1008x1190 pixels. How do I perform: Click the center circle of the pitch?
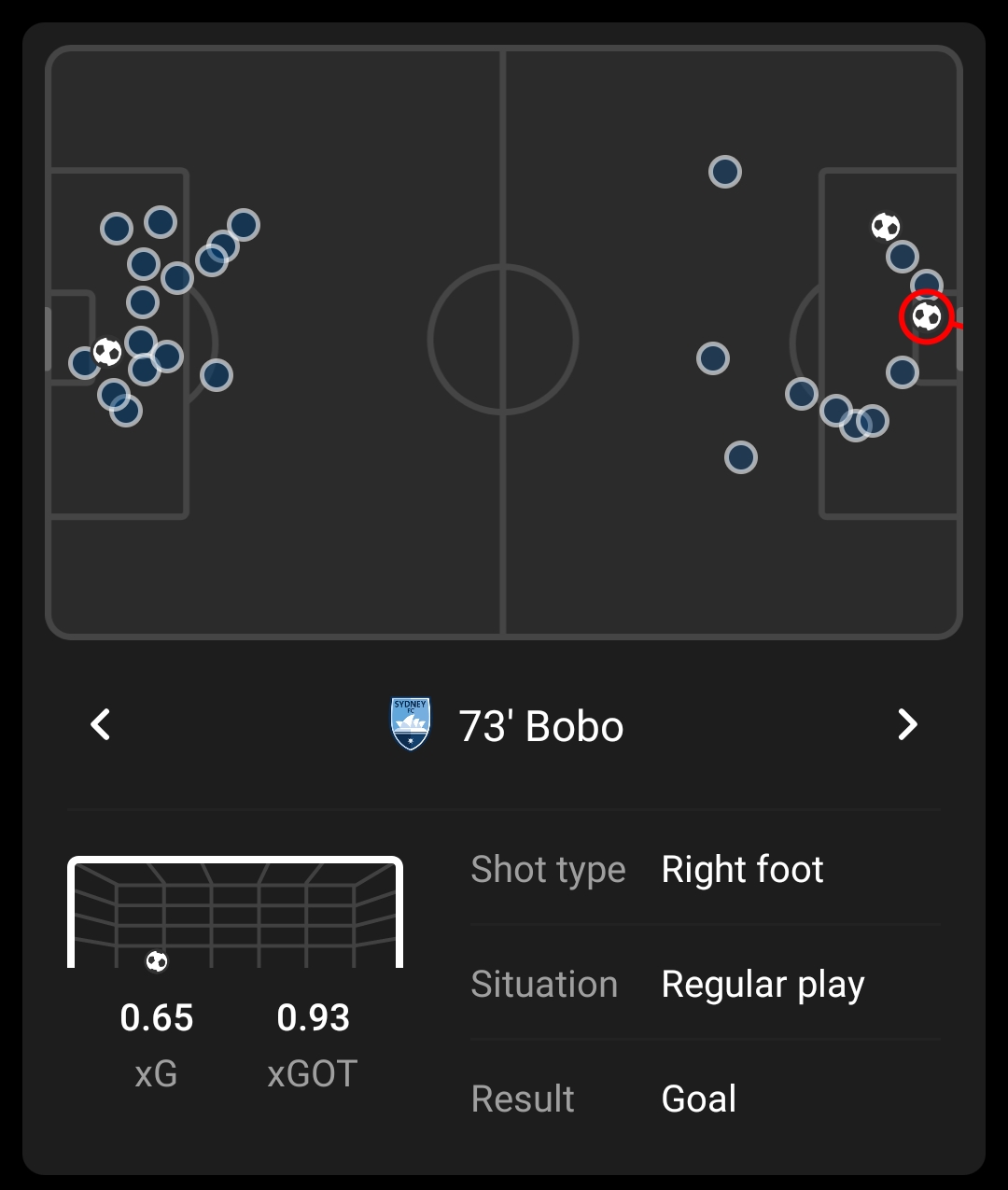(x=503, y=339)
